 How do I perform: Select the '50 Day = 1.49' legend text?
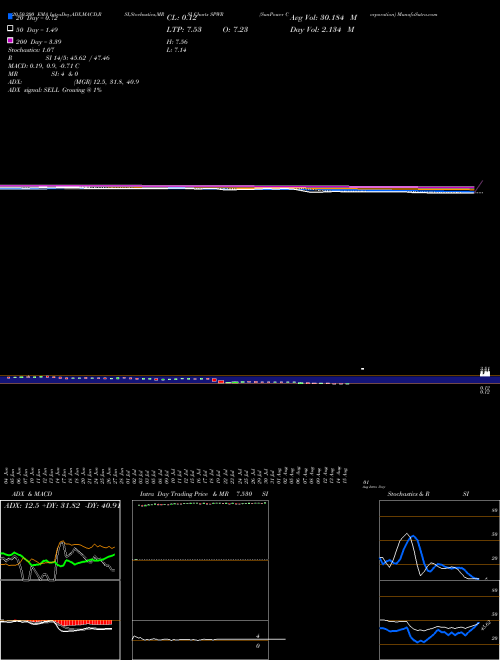pyautogui.click(x=37, y=30)
